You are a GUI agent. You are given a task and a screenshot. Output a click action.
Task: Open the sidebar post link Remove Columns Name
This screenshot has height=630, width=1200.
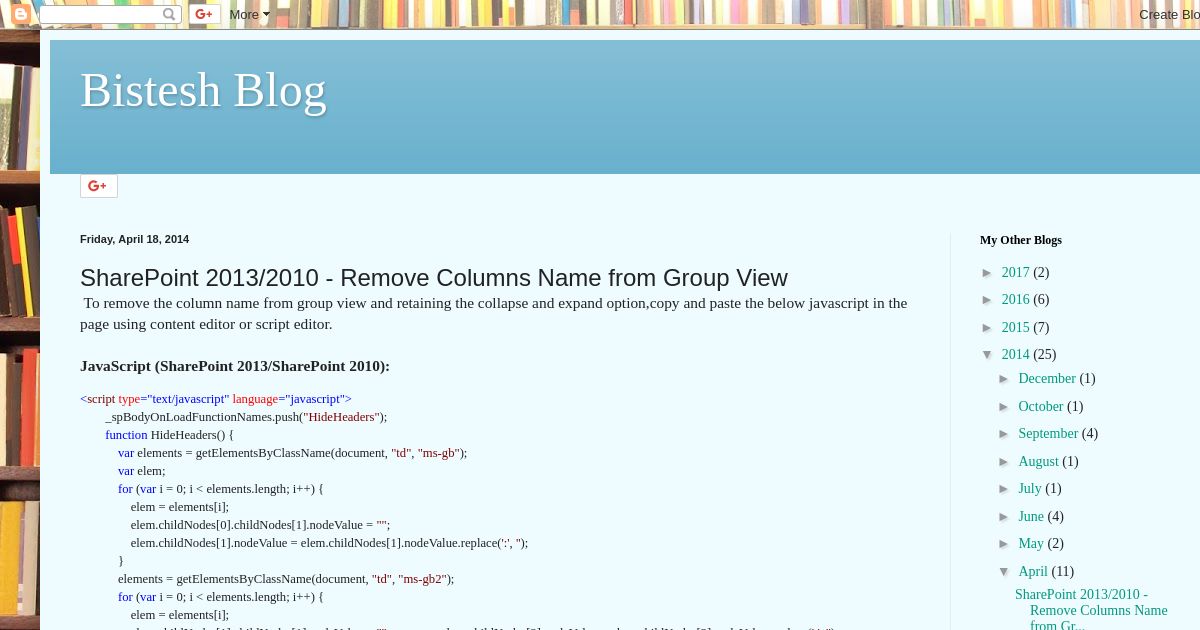1091,609
